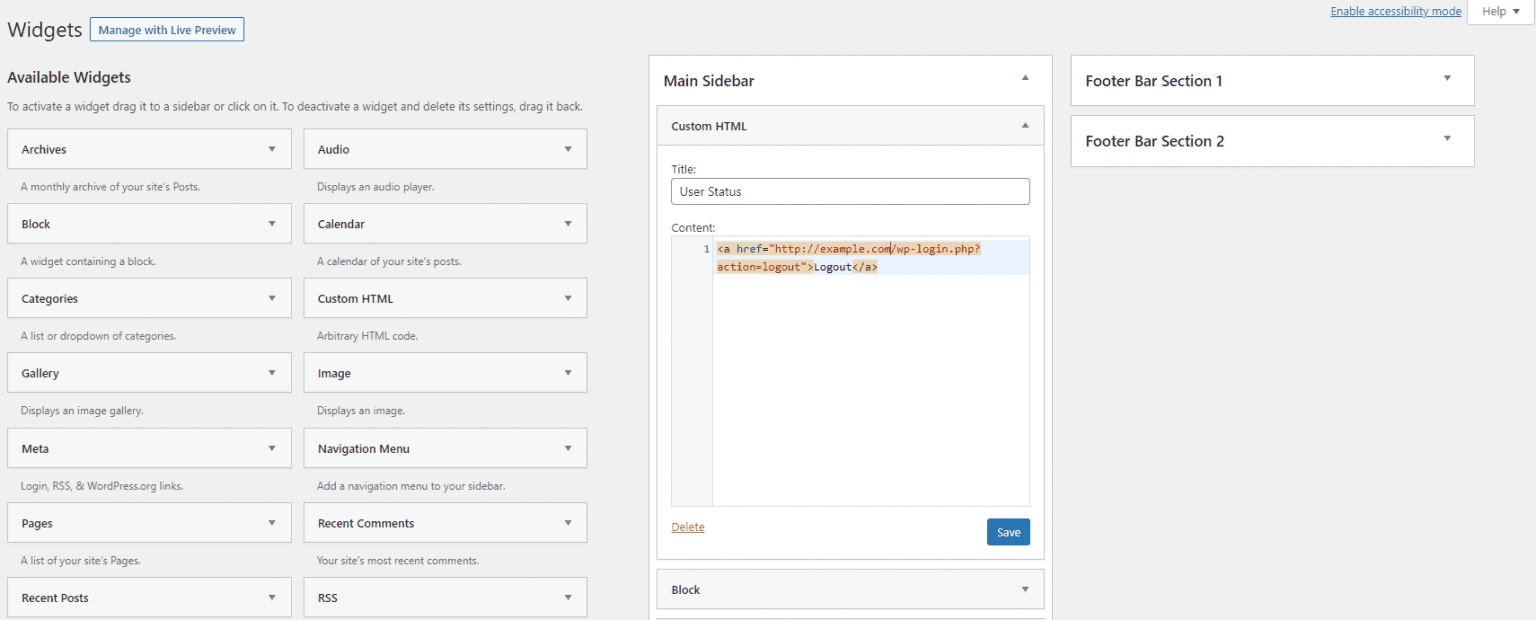1536x620 pixels.
Task: Click Enable accessibility mode link
Action: pyautogui.click(x=1396, y=11)
